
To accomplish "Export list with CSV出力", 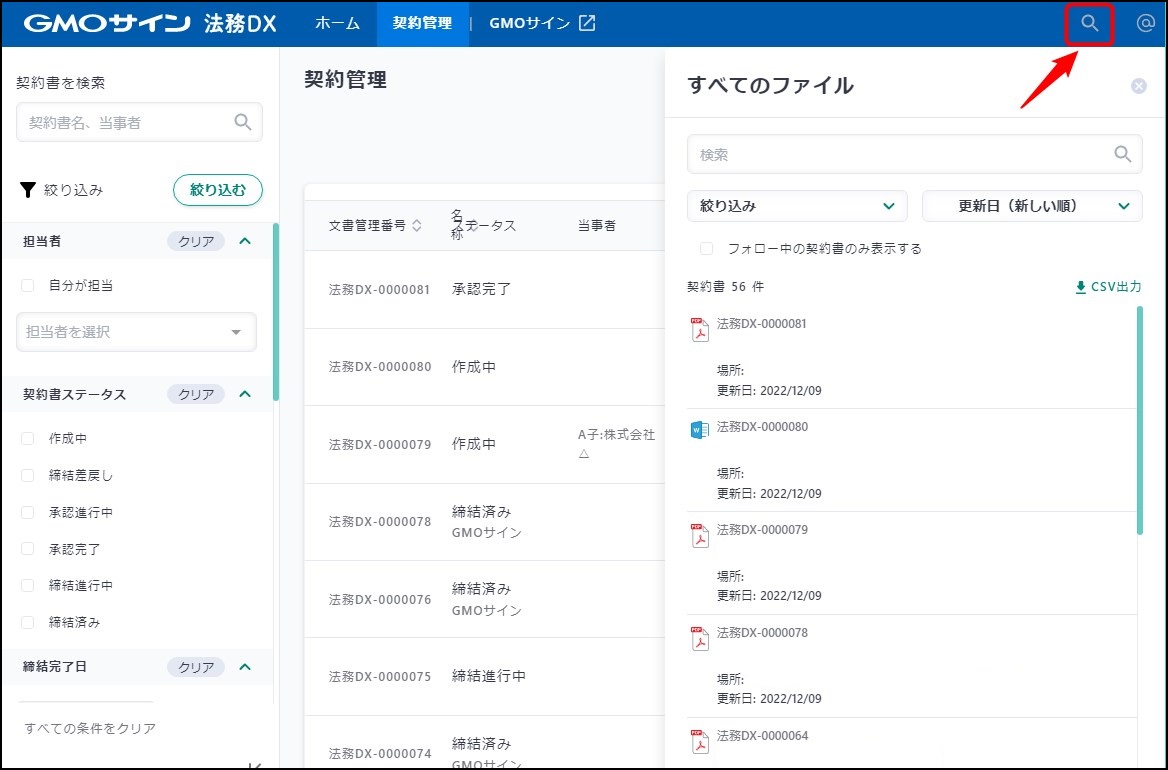I will click(x=1108, y=287).
